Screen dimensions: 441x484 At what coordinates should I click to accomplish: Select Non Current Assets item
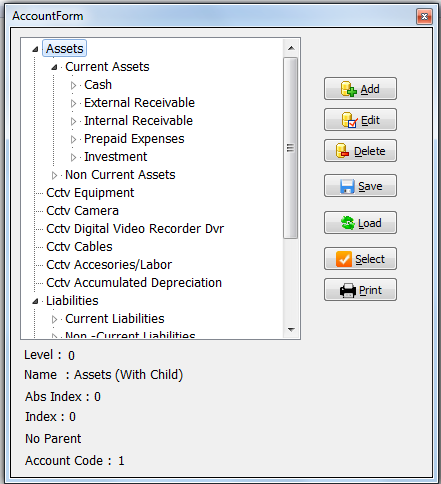click(x=120, y=175)
